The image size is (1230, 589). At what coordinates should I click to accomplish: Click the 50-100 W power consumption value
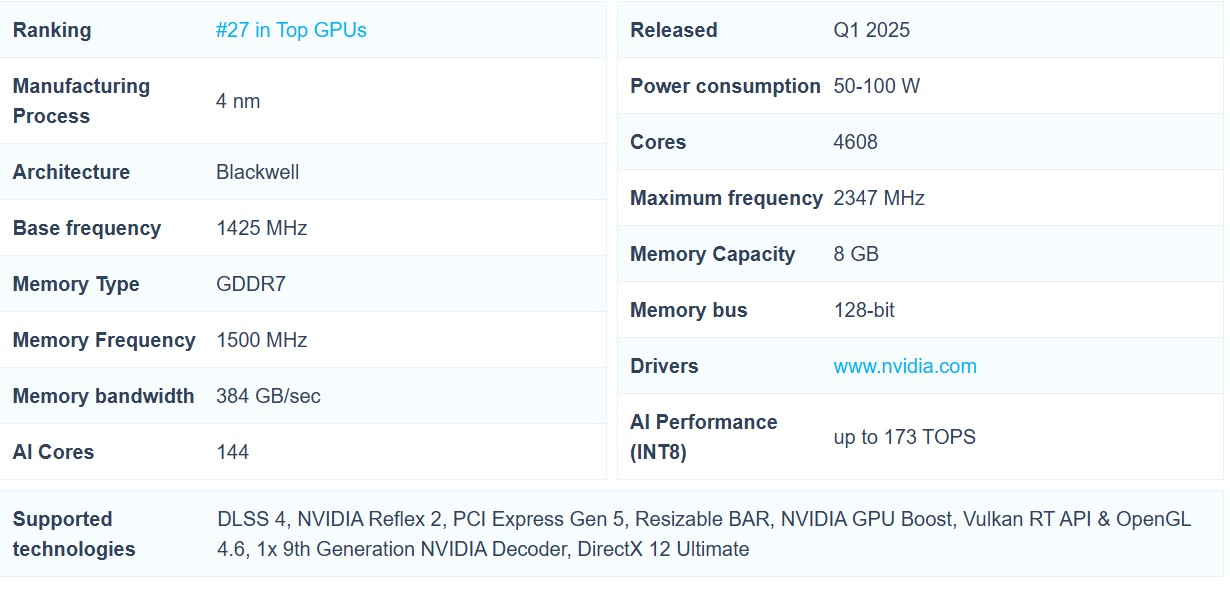point(876,86)
